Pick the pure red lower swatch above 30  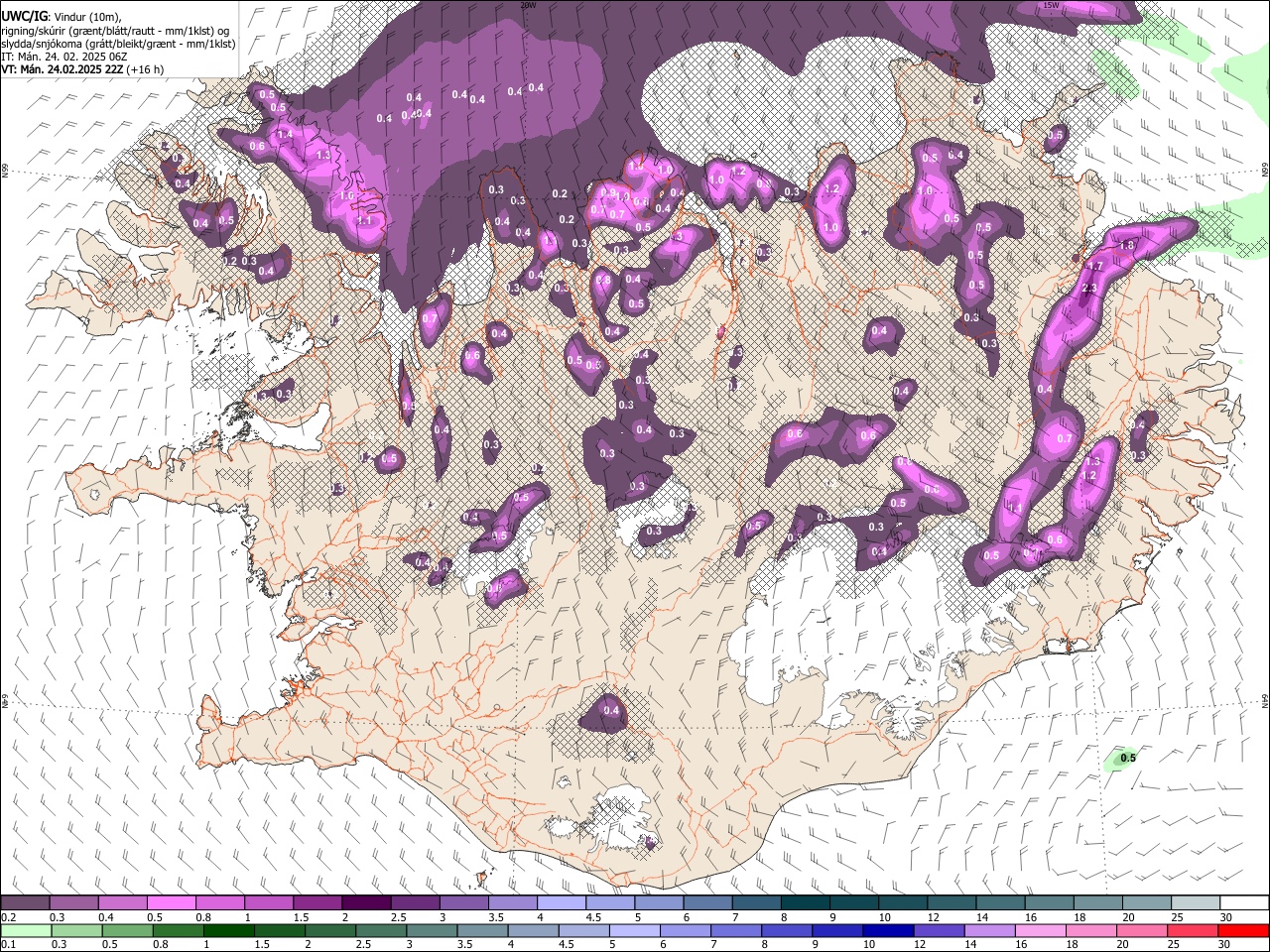point(1243,931)
